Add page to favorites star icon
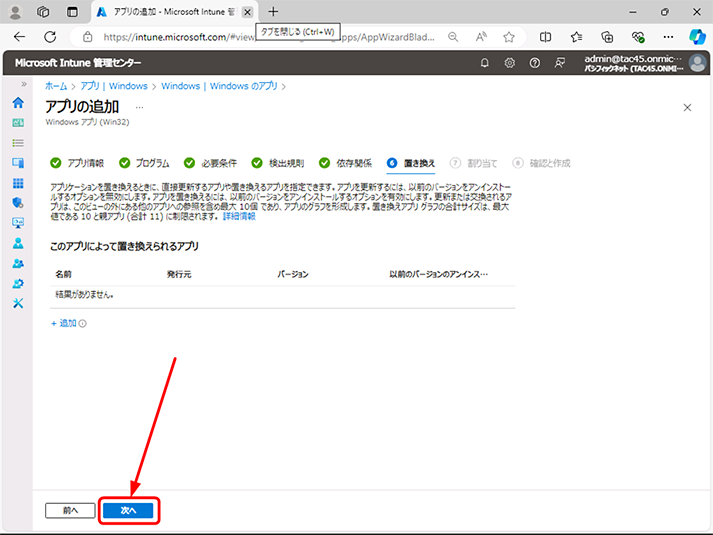The width and height of the screenshot is (713, 535). (509, 37)
